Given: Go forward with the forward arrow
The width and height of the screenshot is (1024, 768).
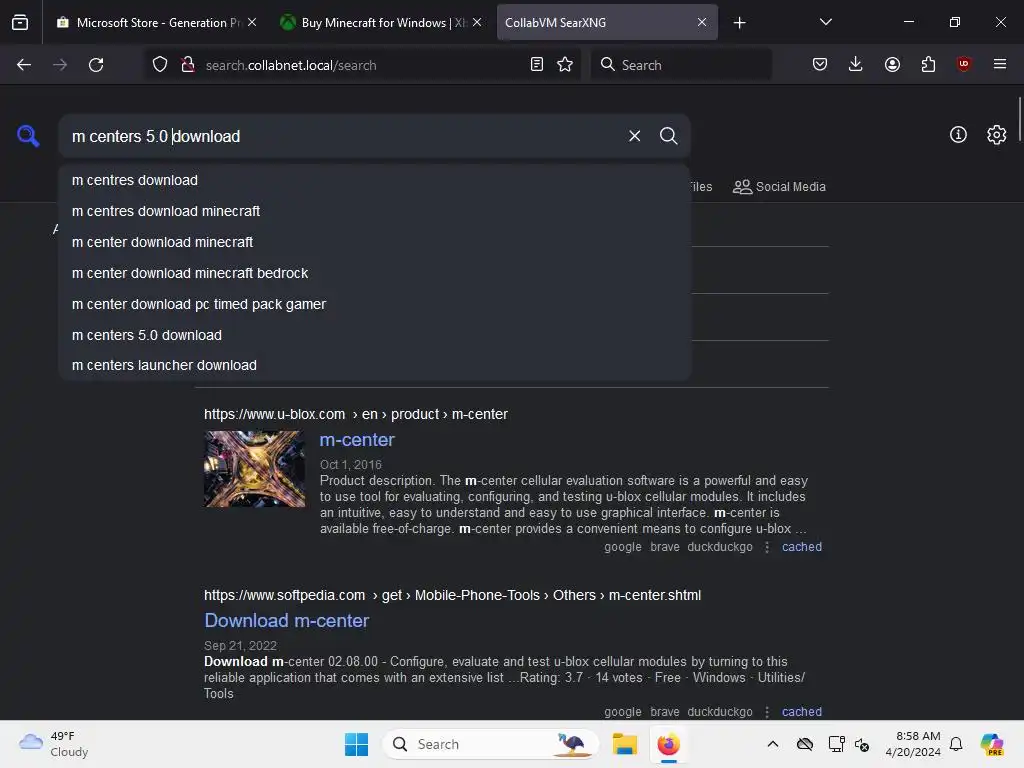Looking at the screenshot, I should pos(60,65).
